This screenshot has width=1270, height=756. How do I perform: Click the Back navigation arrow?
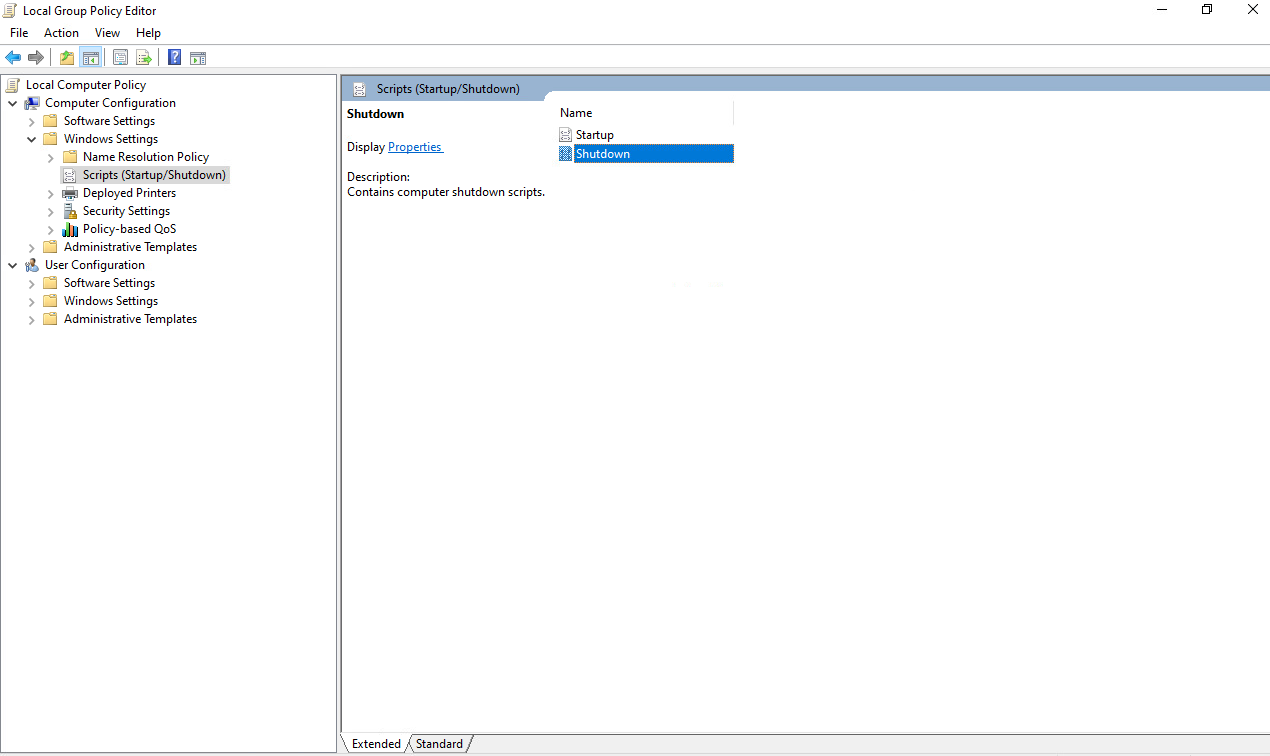[x=13, y=57]
